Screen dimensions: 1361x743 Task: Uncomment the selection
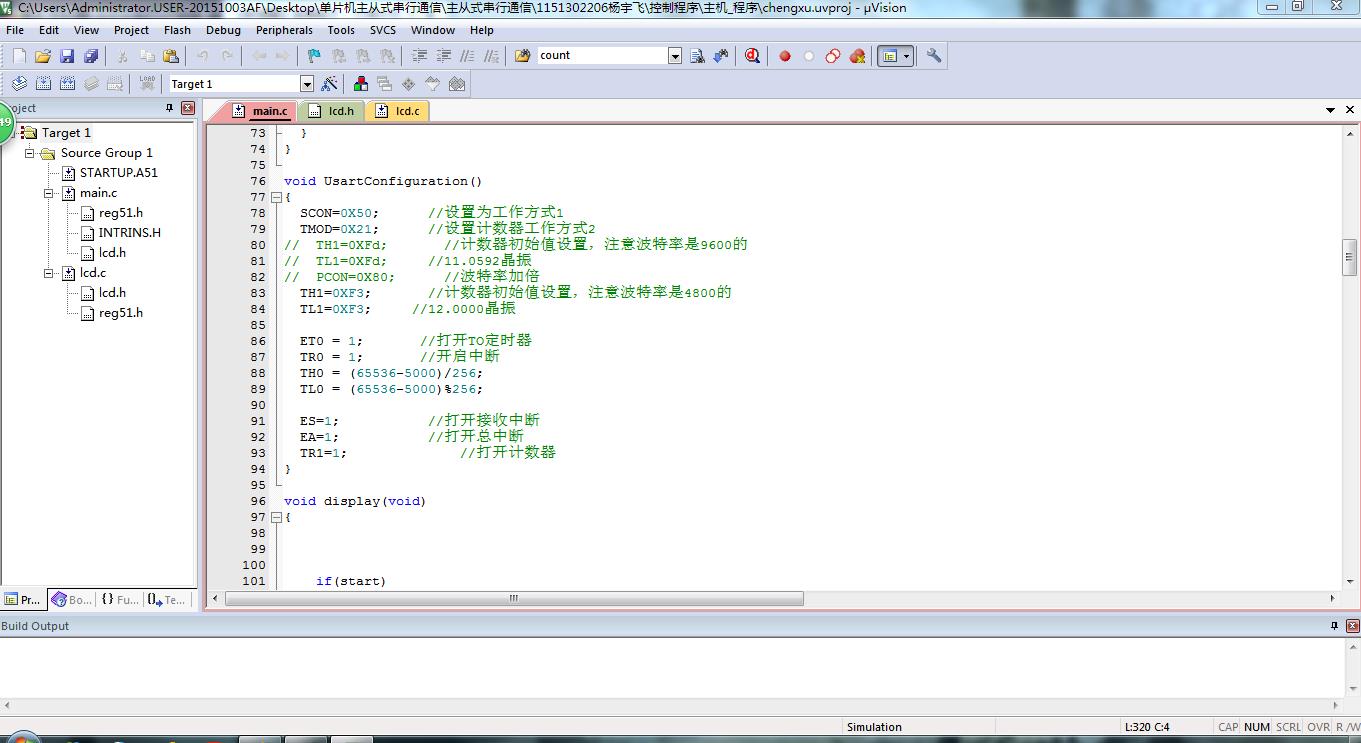(x=491, y=56)
